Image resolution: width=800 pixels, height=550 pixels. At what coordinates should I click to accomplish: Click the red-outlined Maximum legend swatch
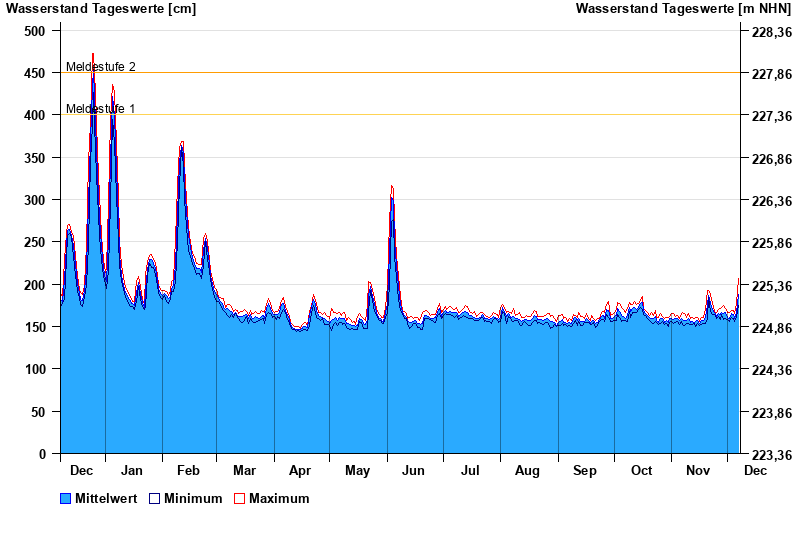coord(239,499)
